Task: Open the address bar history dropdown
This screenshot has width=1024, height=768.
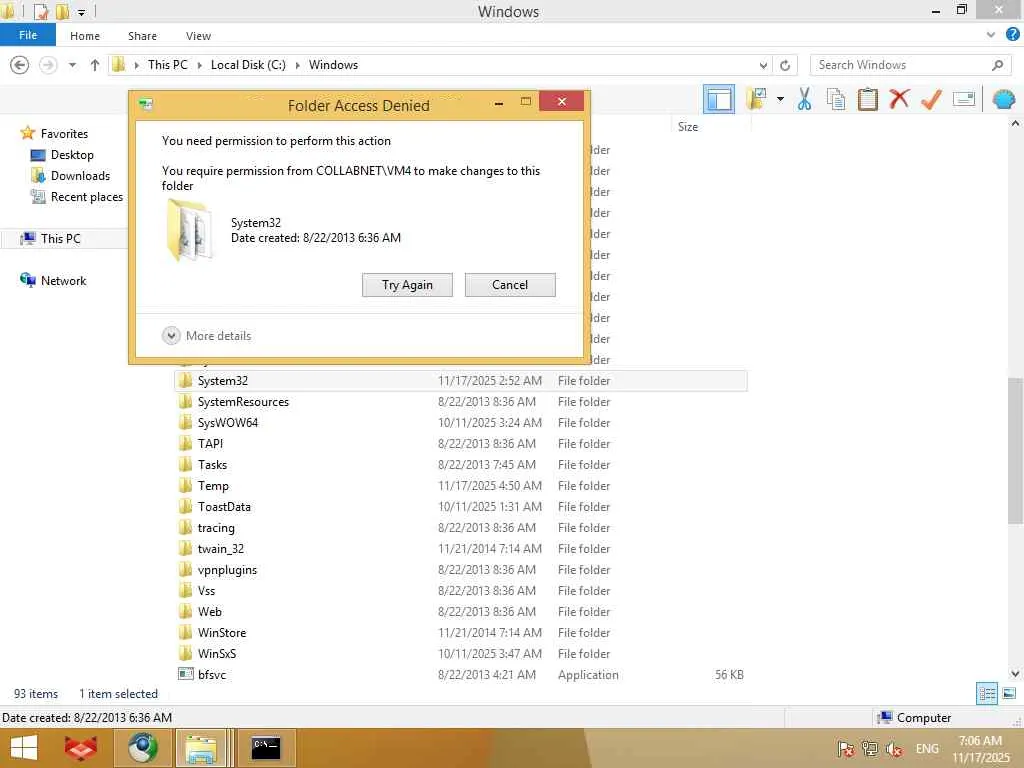Action: [763, 65]
